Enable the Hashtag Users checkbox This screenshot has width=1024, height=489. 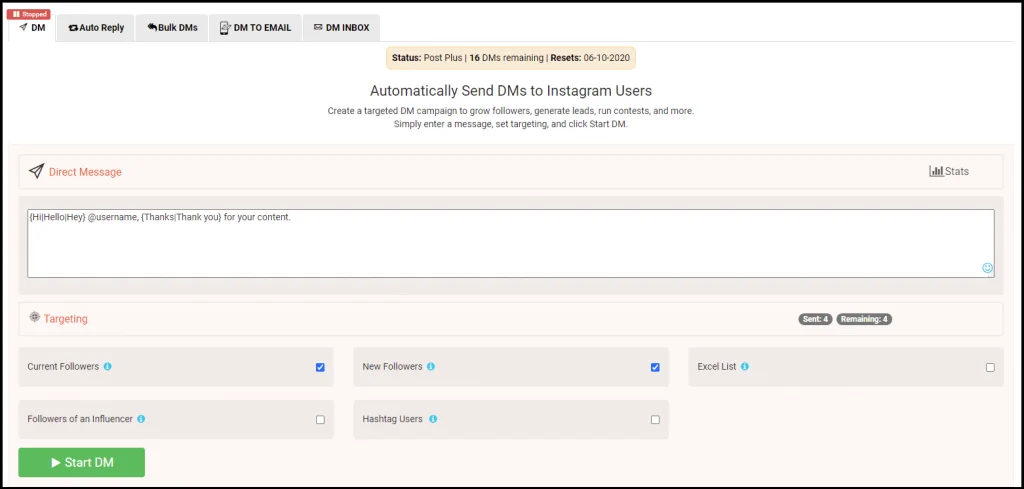coord(655,420)
